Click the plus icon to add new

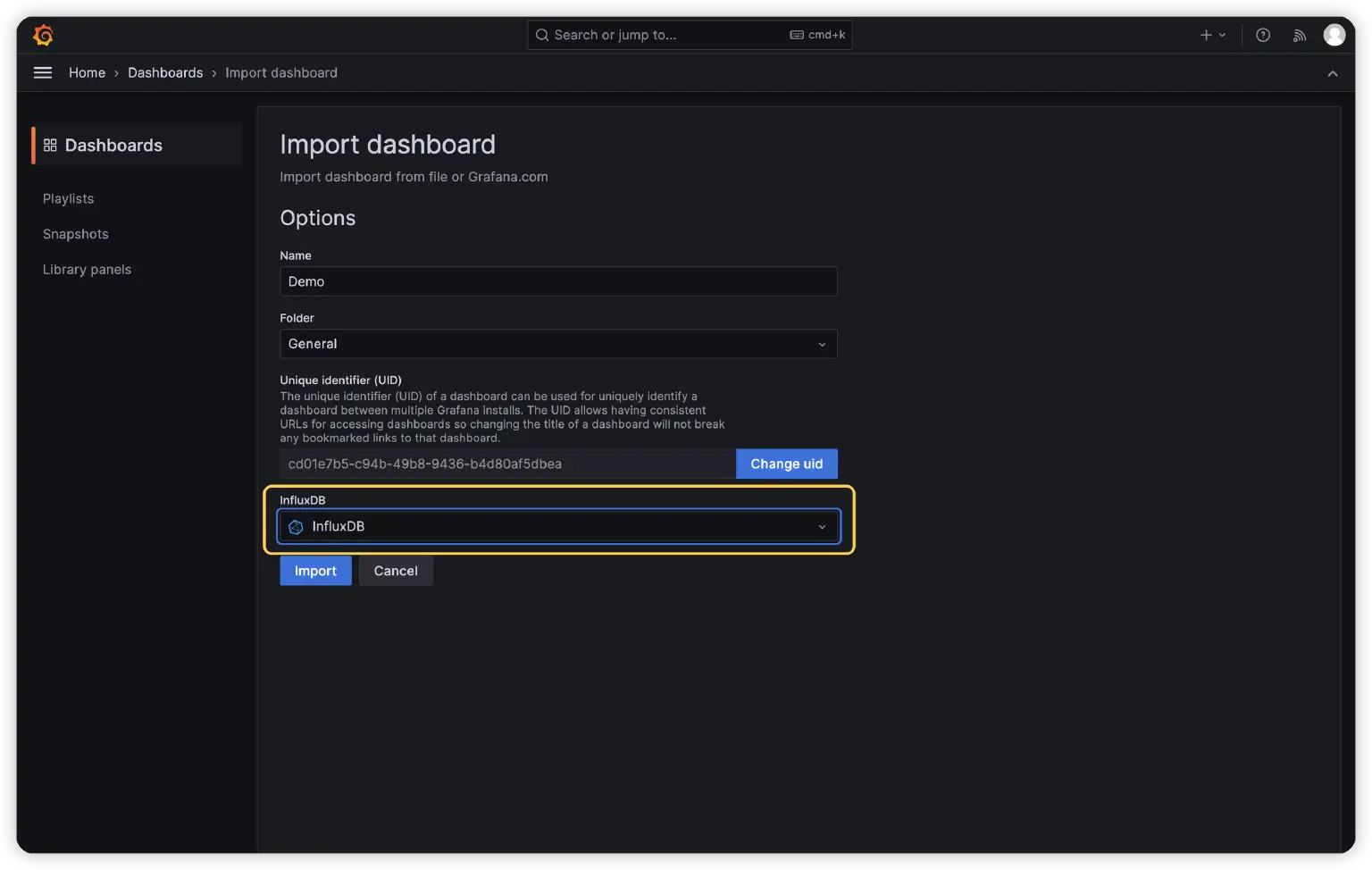click(x=1206, y=35)
